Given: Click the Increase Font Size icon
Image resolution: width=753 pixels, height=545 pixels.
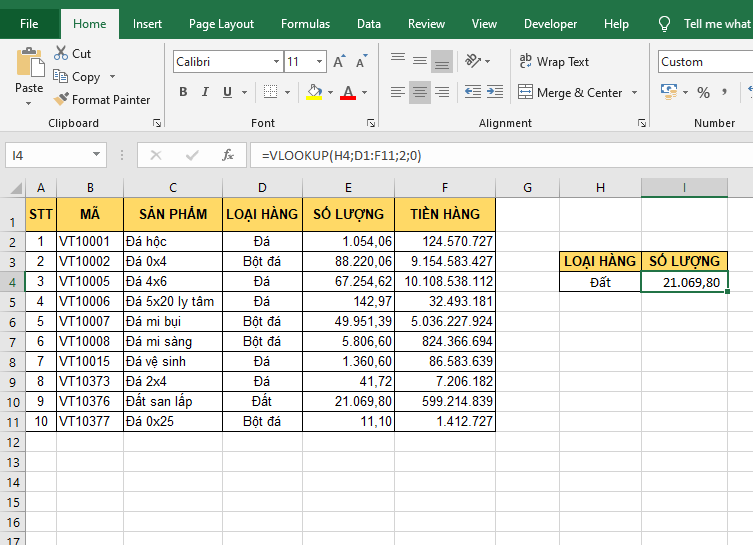Looking at the screenshot, I should click(x=339, y=62).
